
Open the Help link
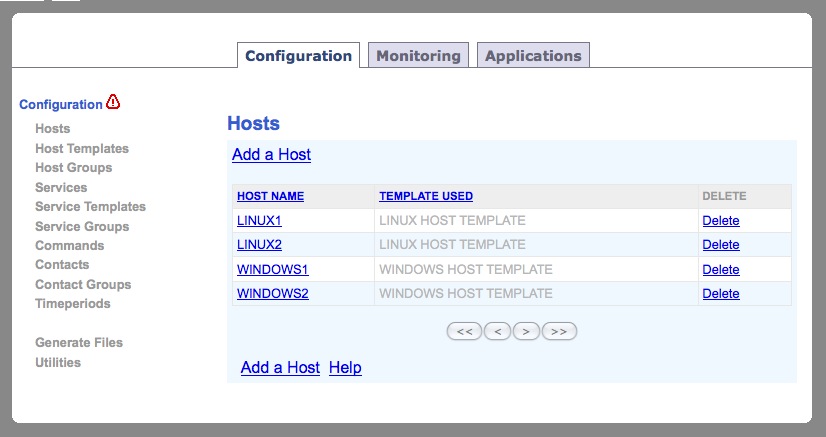345,367
